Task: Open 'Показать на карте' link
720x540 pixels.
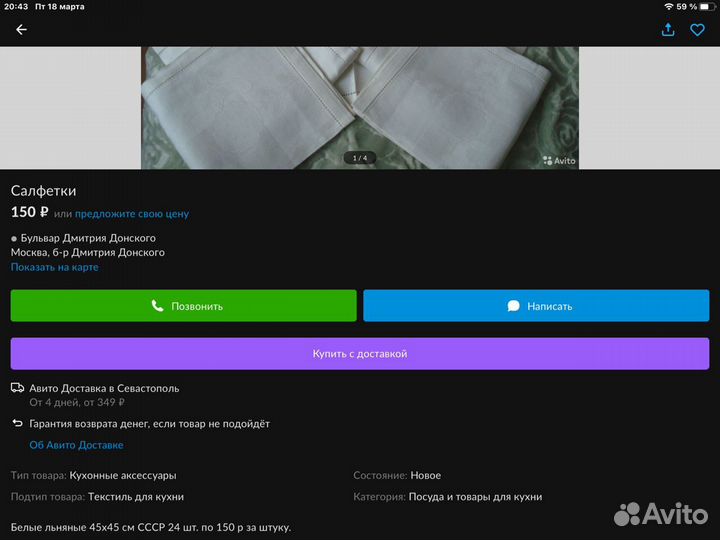Action: point(55,267)
